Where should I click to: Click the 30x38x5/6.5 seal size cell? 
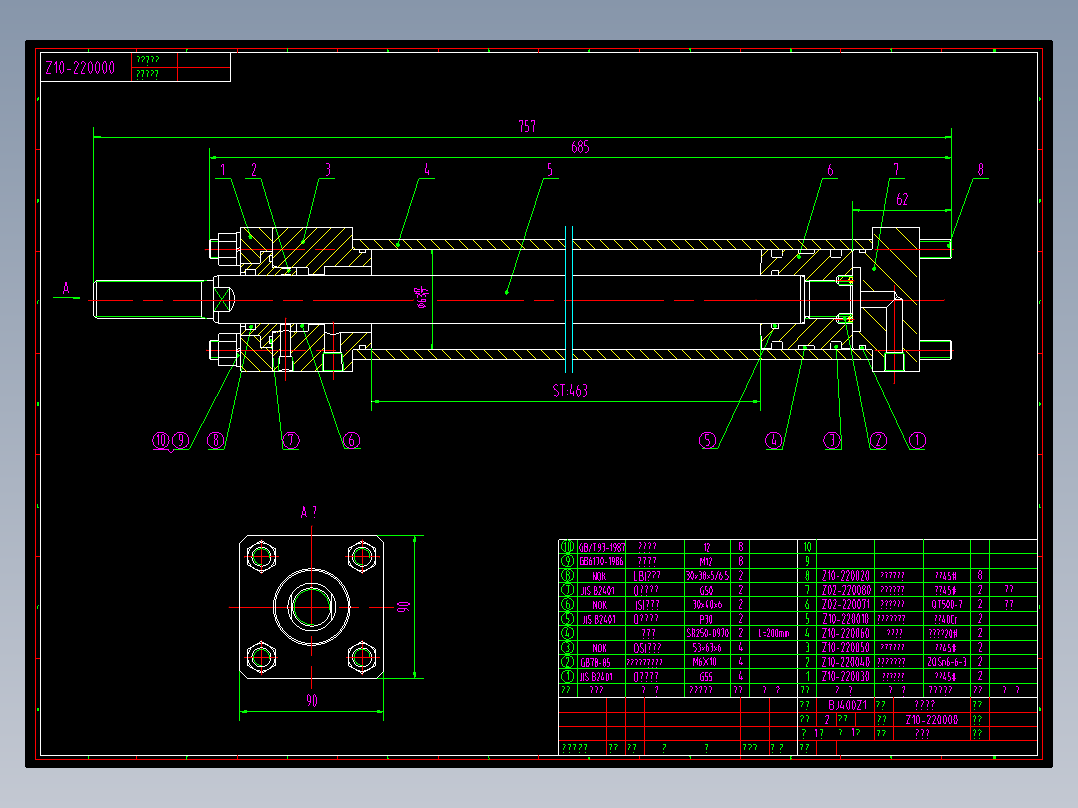[x=707, y=576]
